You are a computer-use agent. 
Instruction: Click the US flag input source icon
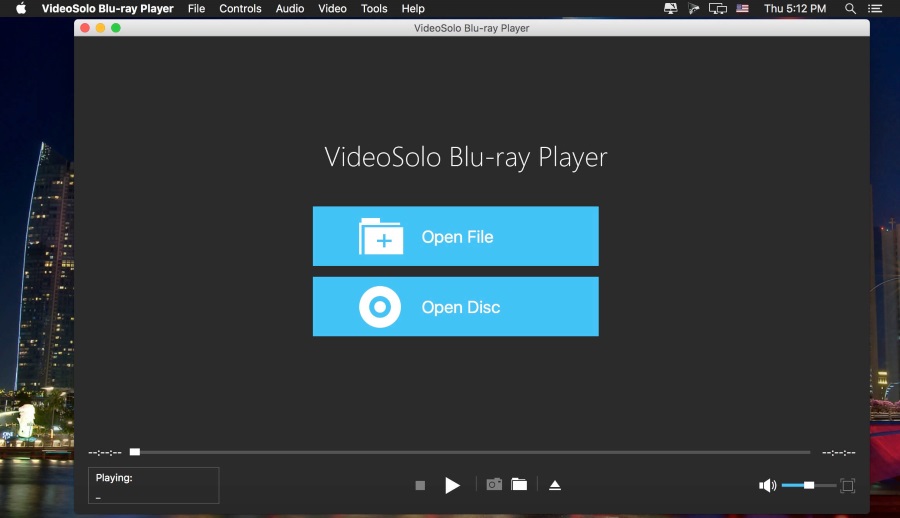coord(742,9)
